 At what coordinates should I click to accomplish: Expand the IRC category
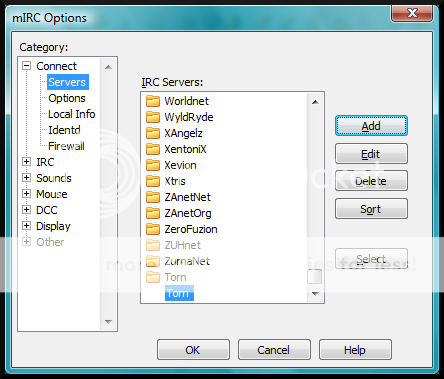[x=26, y=162]
